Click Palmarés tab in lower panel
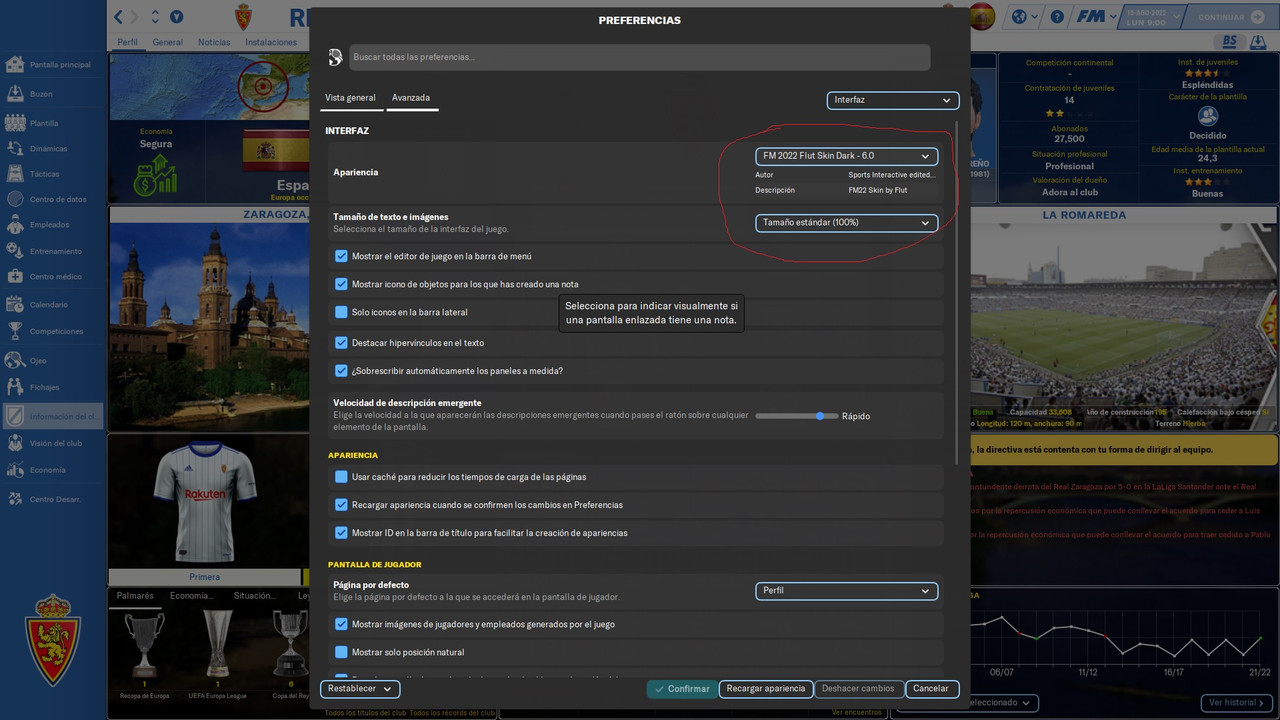 tap(135, 596)
